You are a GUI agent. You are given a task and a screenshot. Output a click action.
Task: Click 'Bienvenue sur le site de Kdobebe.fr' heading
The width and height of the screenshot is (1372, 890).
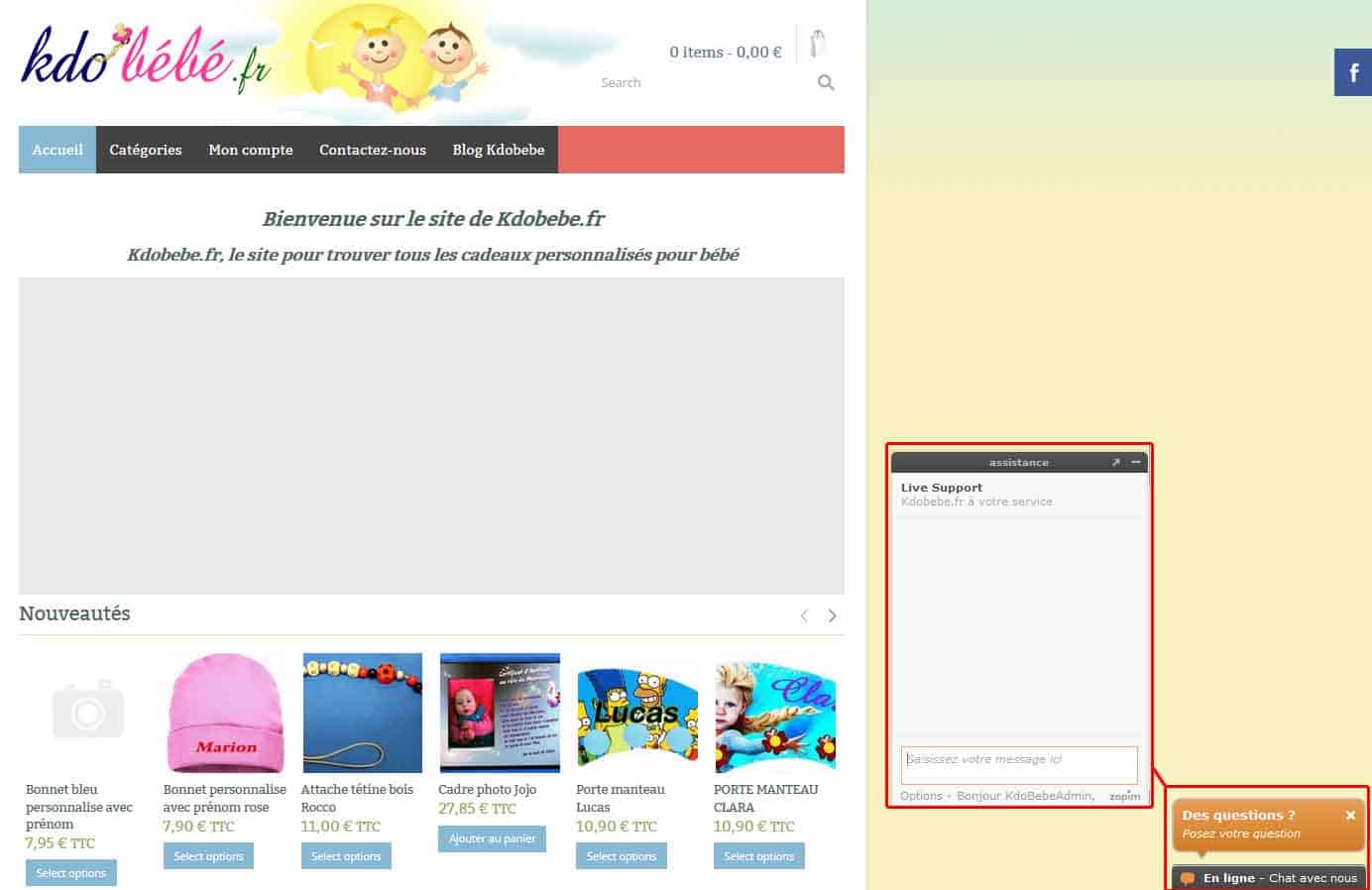433,219
